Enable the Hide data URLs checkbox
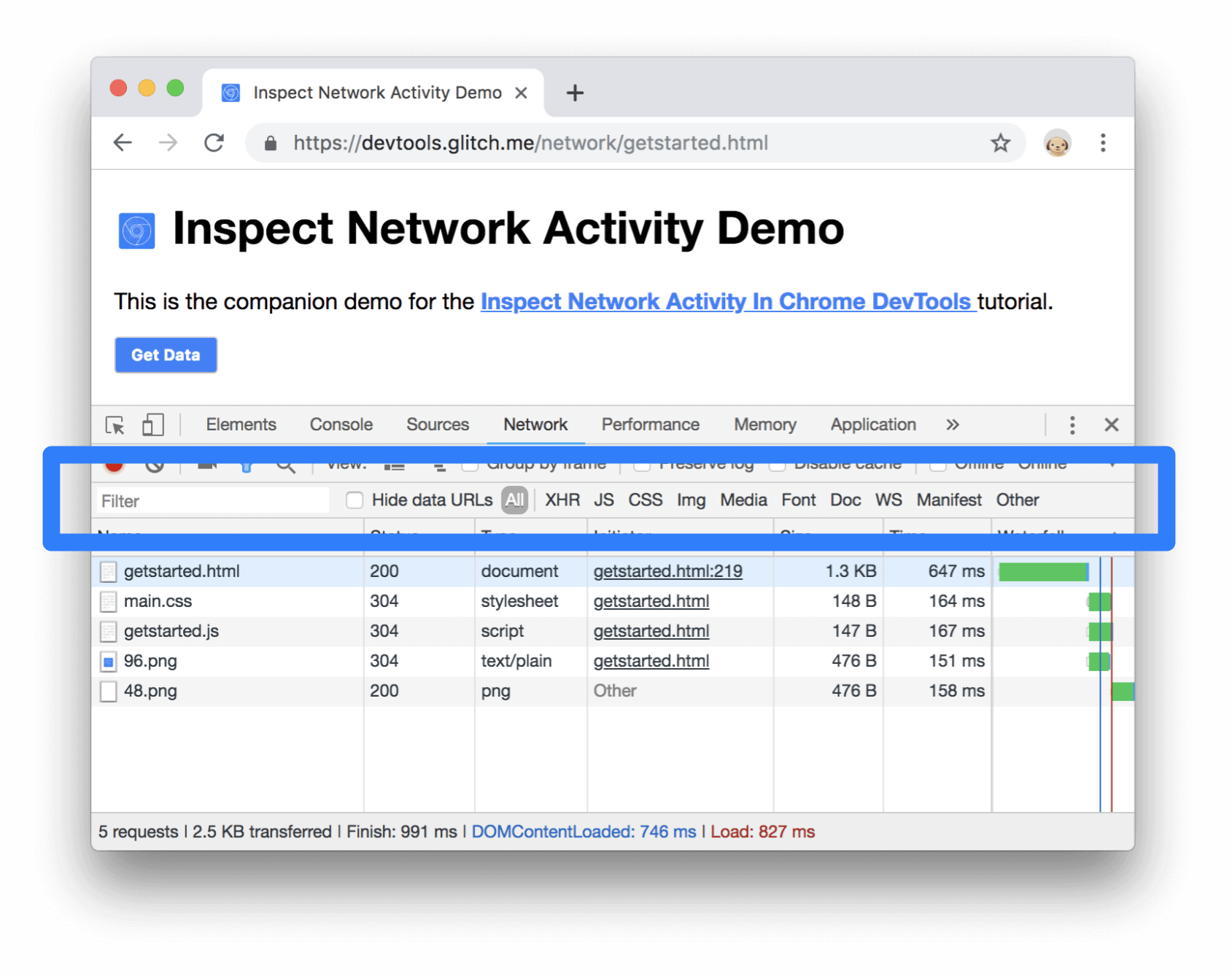 (x=355, y=500)
